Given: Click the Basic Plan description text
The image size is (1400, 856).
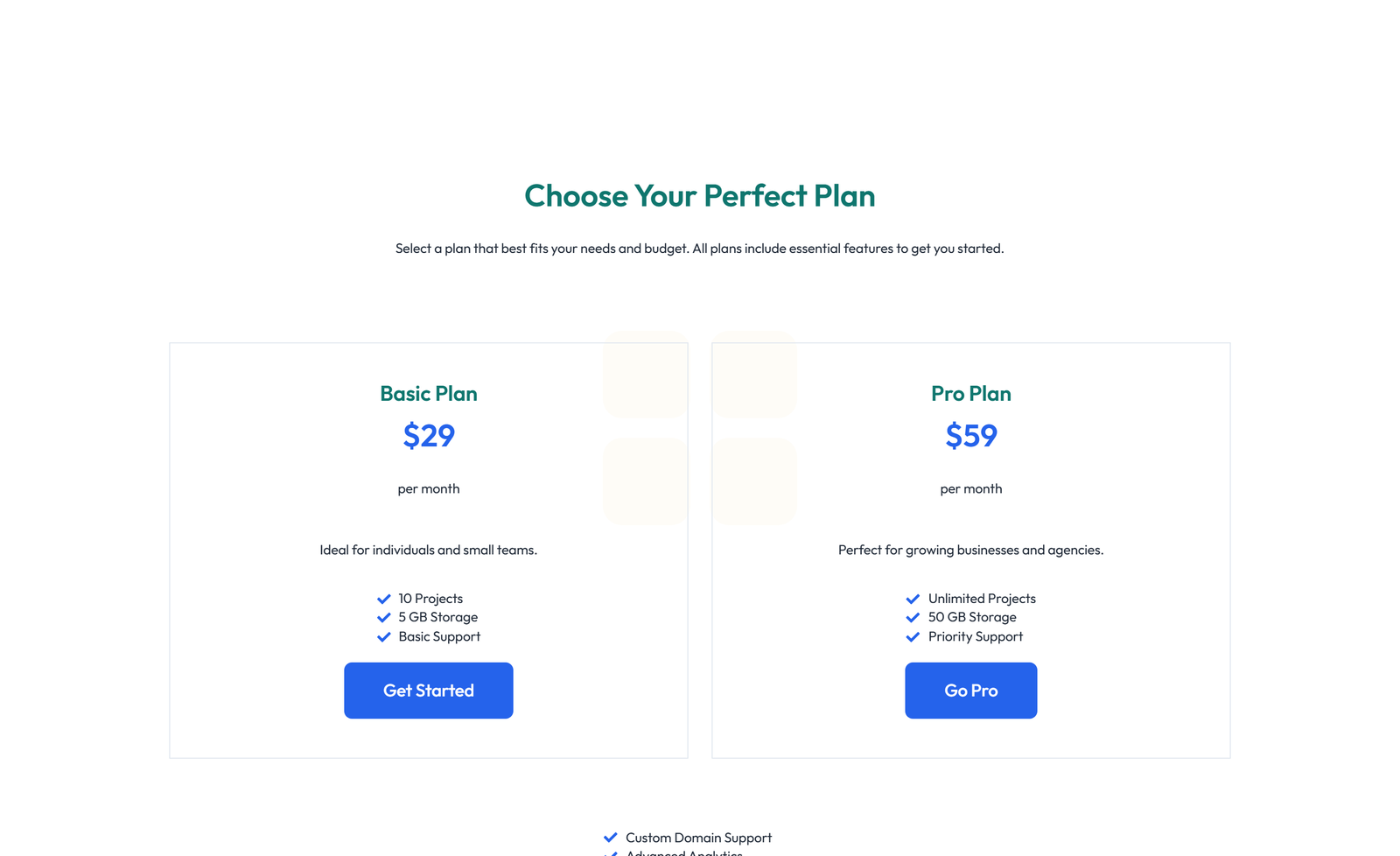Looking at the screenshot, I should (428, 550).
